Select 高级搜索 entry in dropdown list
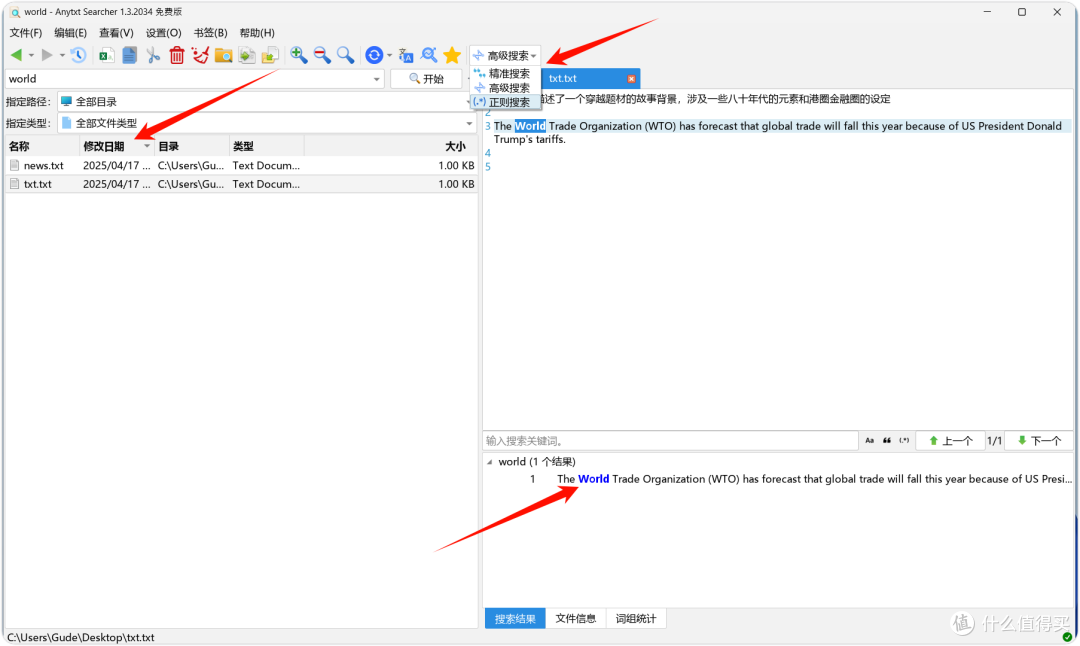The height and width of the screenshot is (646, 1080). pos(506,88)
